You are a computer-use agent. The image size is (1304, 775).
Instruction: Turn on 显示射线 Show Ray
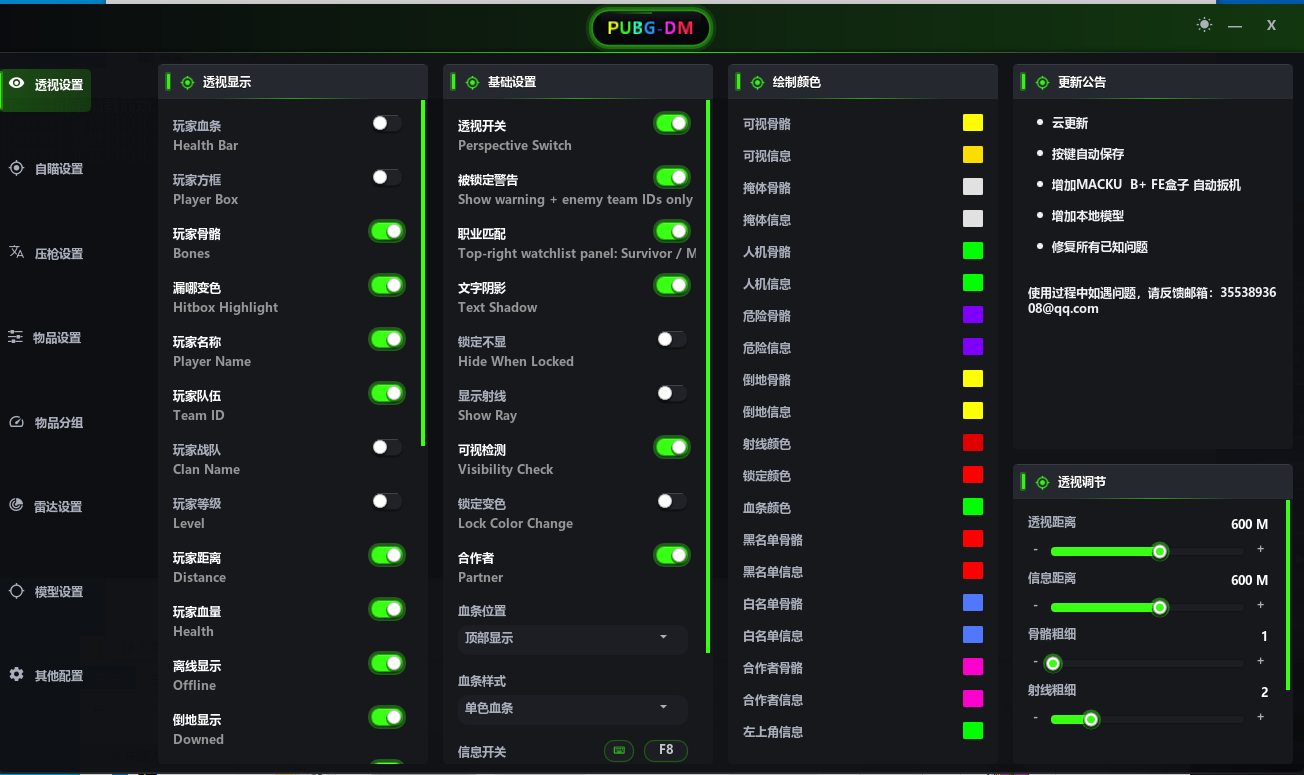(x=672, y=394)
